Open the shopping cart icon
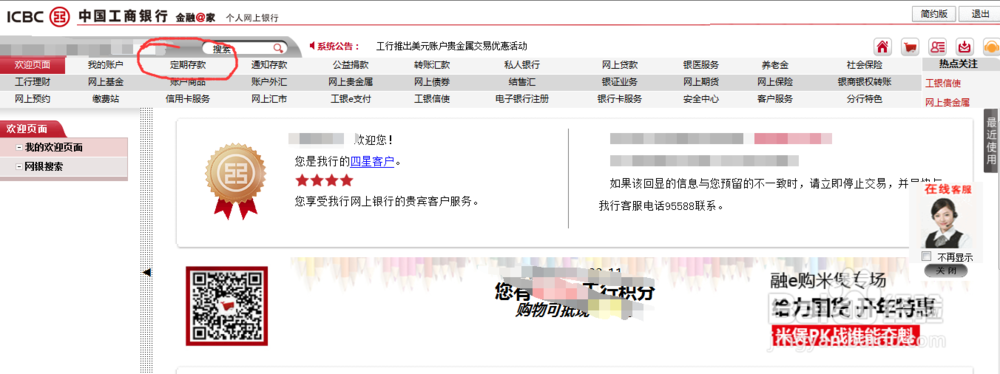Viewport: 1000px width, 374px height. (x=910, y=47)
